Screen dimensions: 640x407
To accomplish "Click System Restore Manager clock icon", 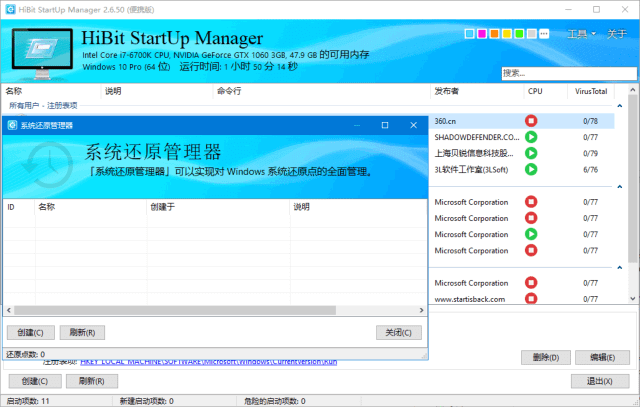I will (x=48, y=165).
